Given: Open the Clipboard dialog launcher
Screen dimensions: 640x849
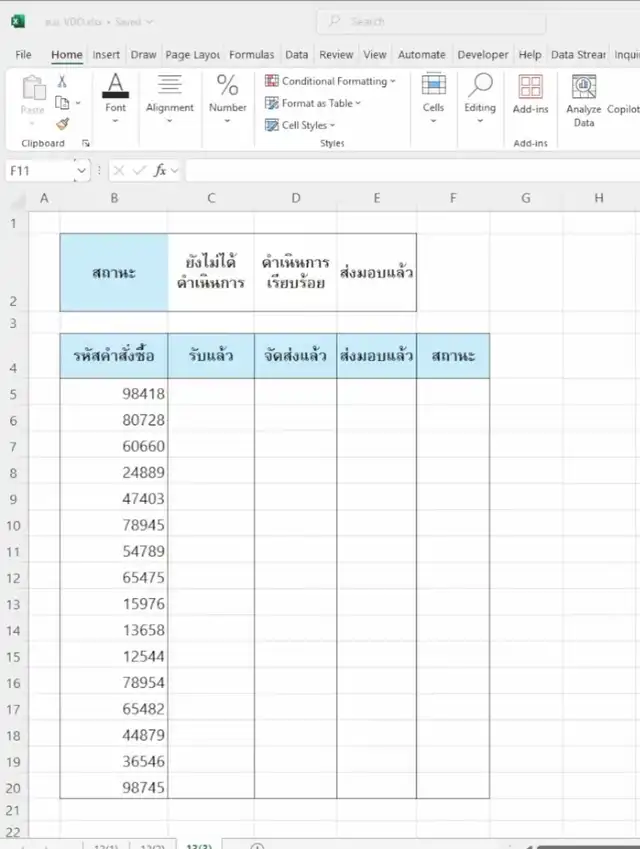Looking at the screenshot, I should [85, 144].
